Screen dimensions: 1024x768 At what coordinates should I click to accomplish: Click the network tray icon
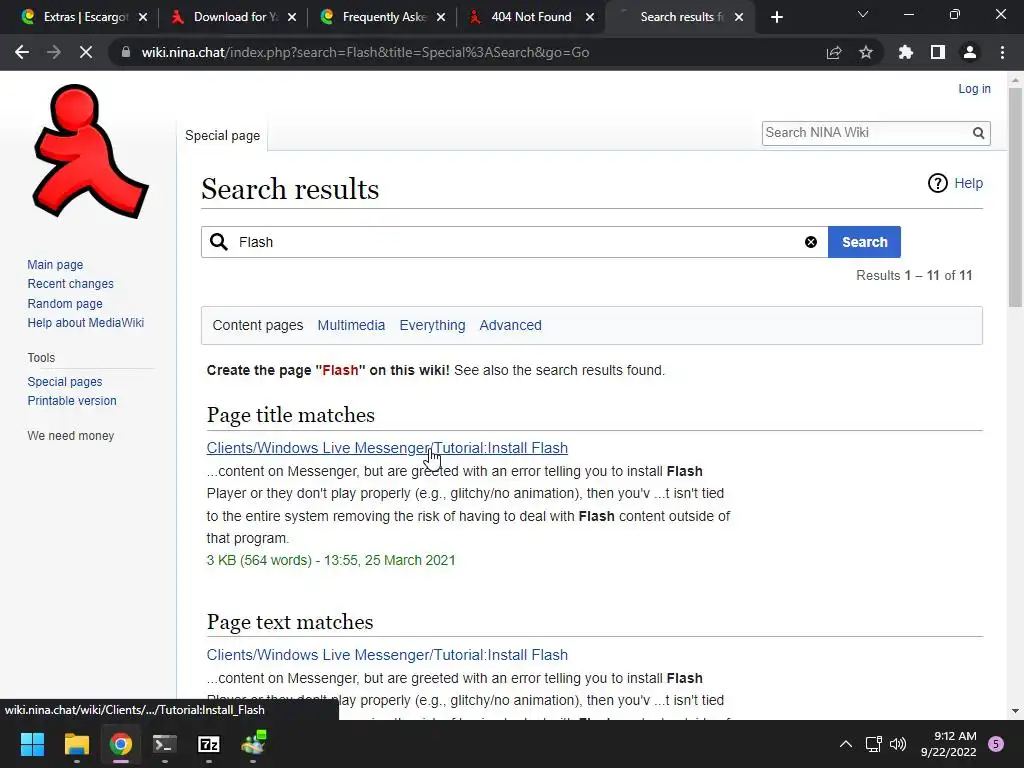coord(873,744)
